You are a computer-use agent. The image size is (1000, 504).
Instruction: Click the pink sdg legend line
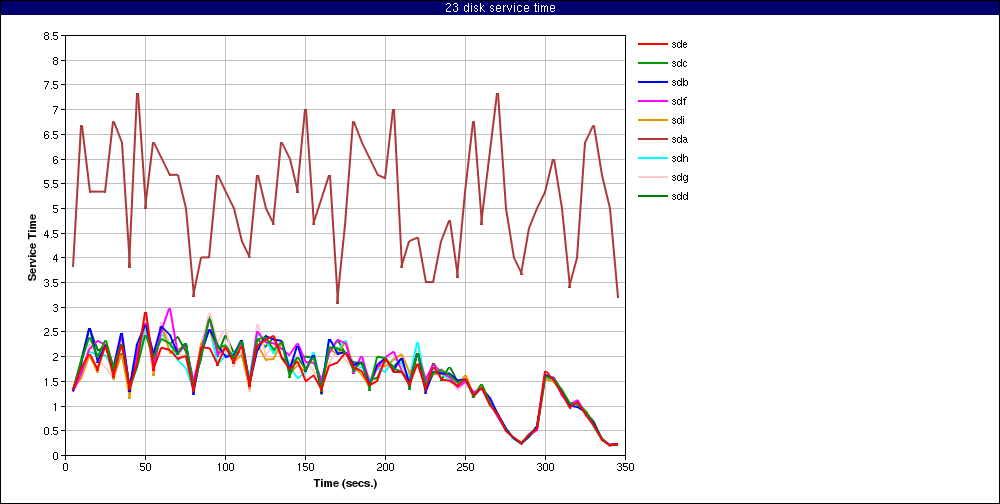click(x=651, y=177)
